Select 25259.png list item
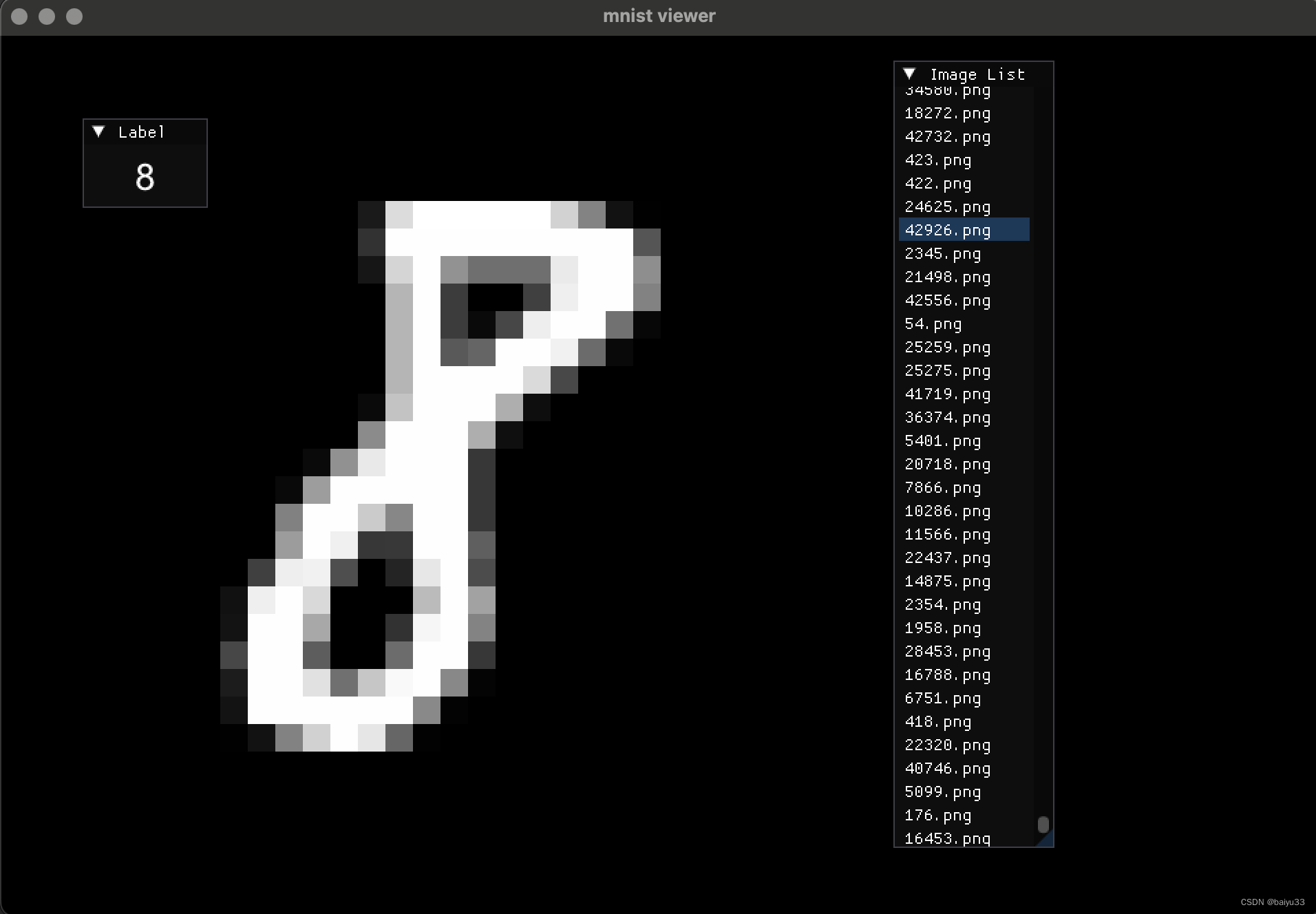This screenshot has height=914, width=1316. [964, 347]
